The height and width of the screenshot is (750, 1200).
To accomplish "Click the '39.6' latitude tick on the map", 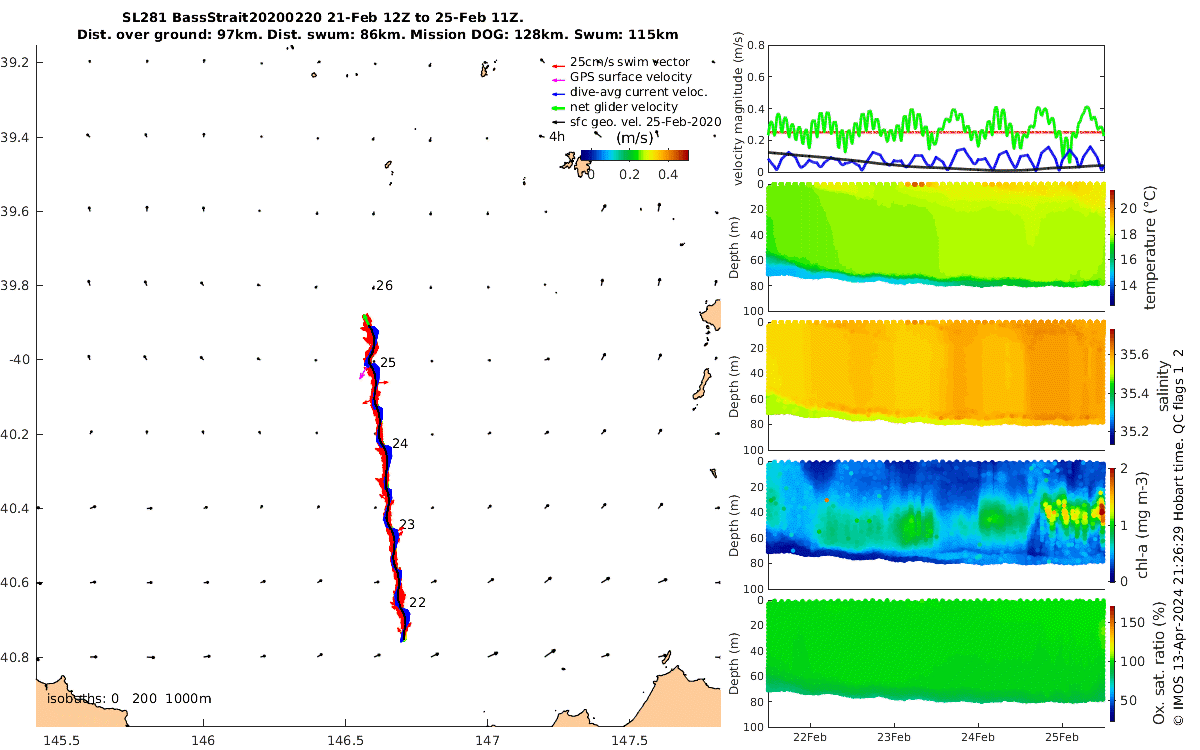I will click(x=16, y=211).
